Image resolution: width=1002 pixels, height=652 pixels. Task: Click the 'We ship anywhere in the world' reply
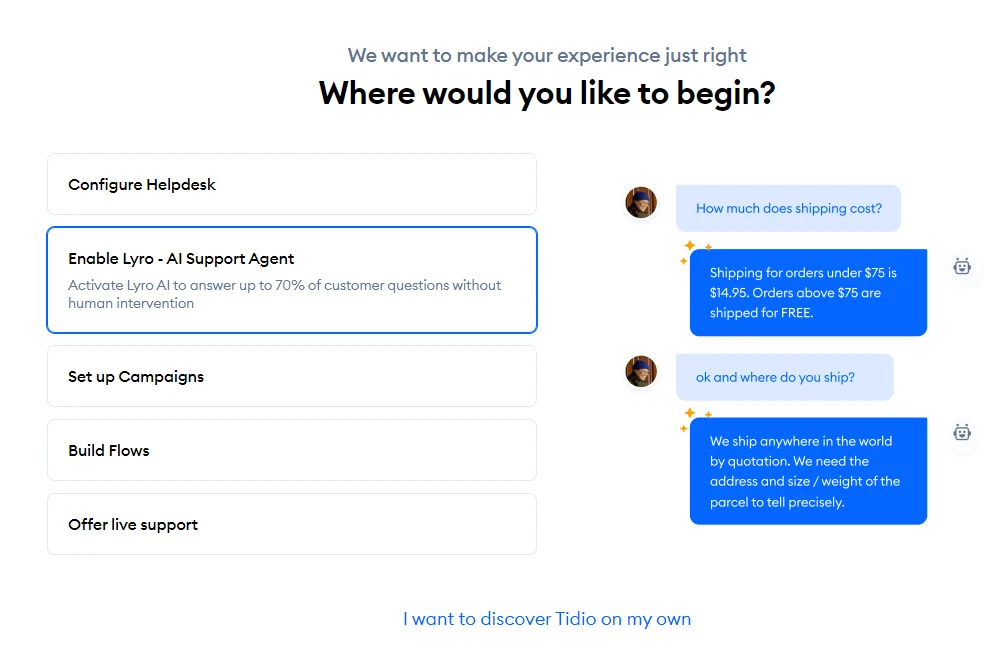tap(808, 471)
